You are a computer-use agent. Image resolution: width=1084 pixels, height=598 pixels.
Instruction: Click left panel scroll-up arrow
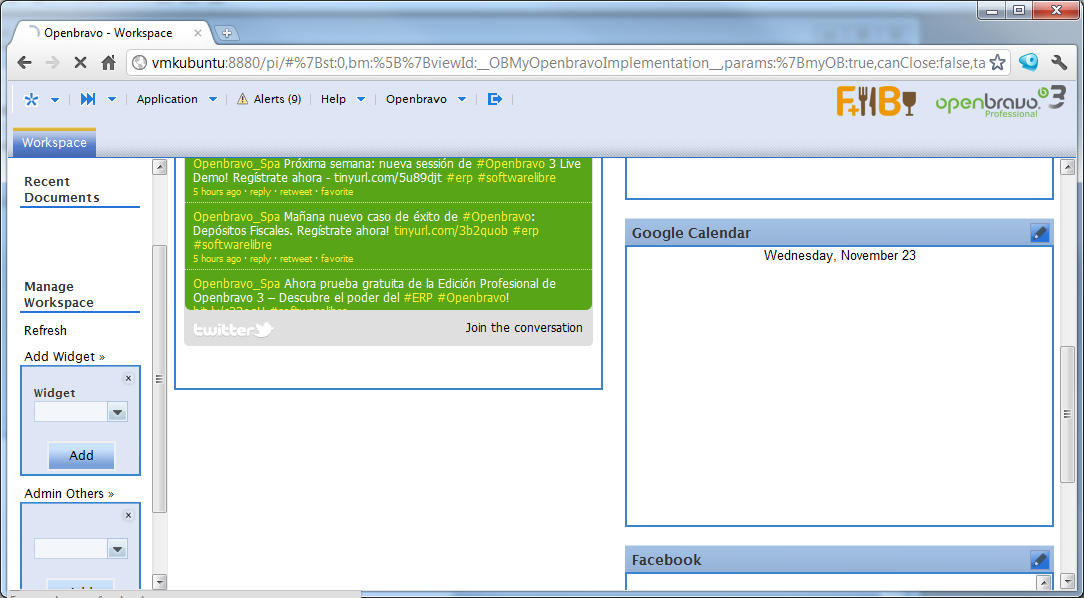[159, 167]
